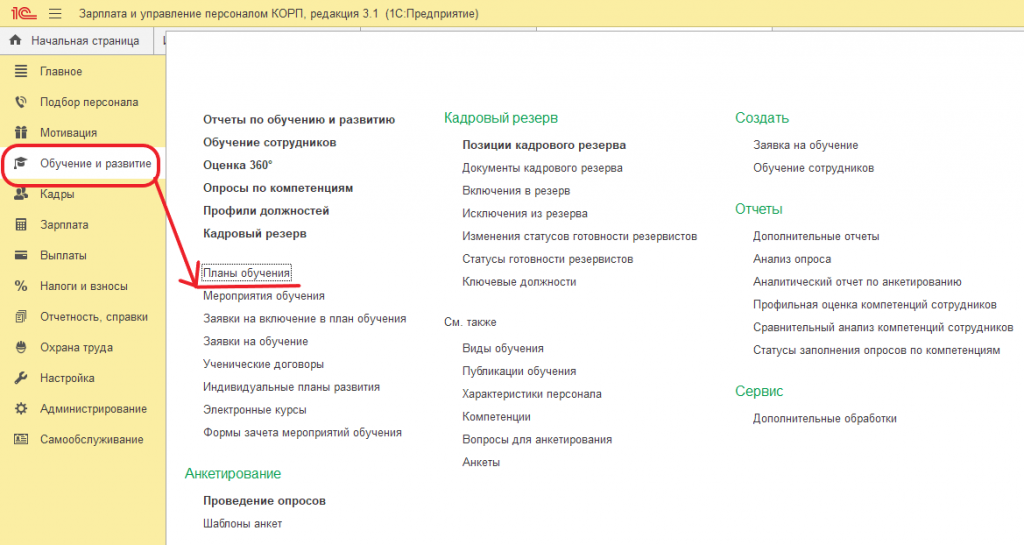
Task: Open Сравнительный анализ компетенций сотрудников
Action: click(883, 328)
